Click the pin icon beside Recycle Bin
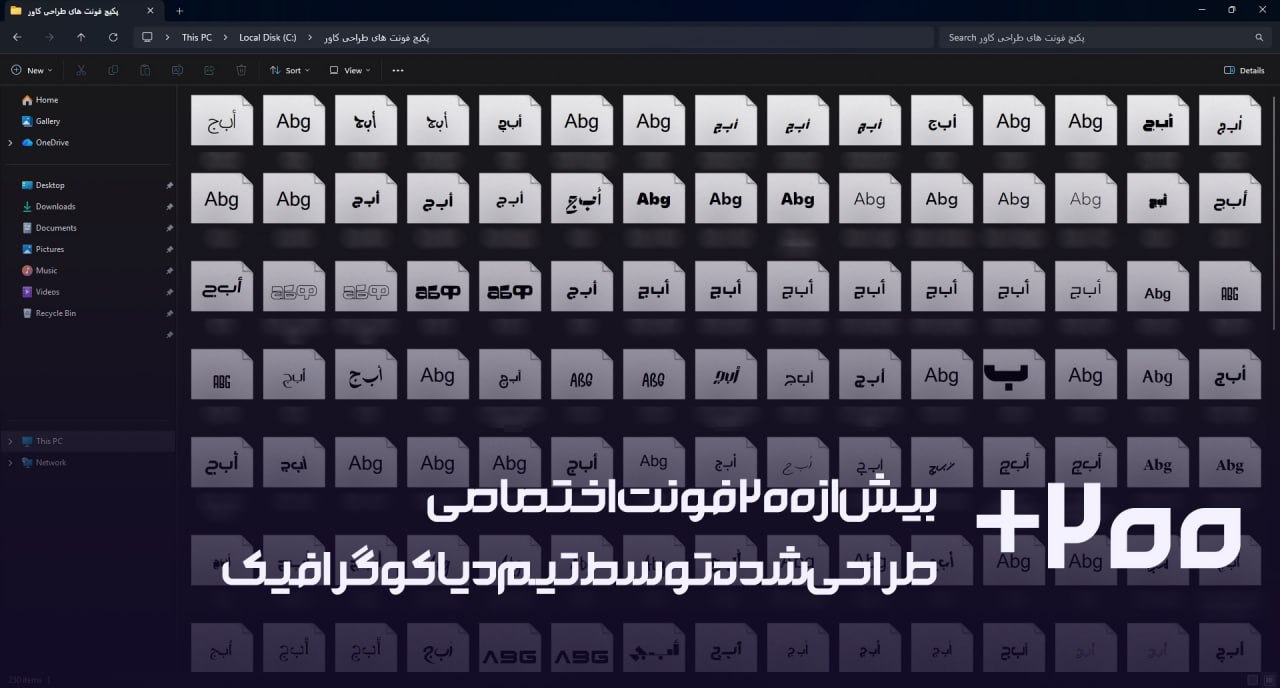This screenshot has width=1280, height=688. 169,313
